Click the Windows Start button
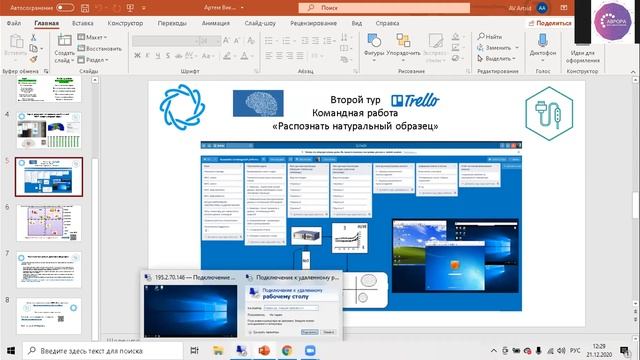 pyautogui.click(x=11, y=351)
